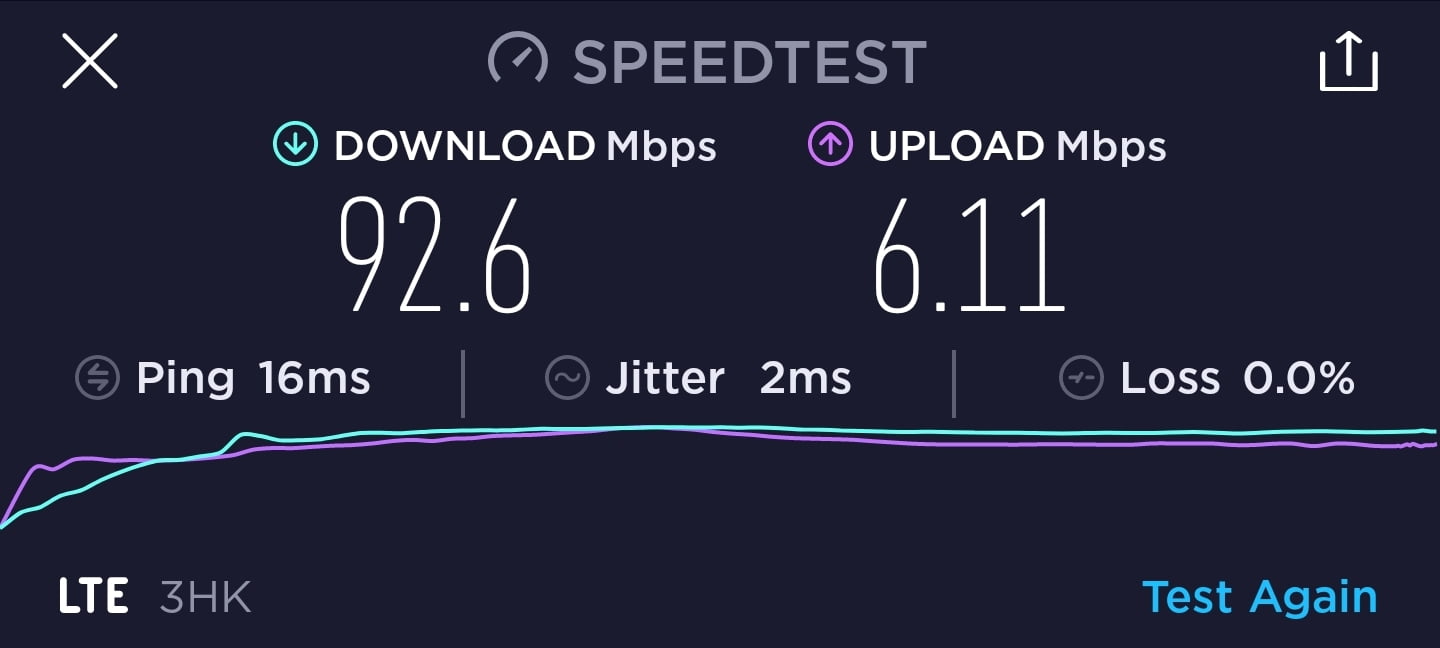1440x648 pixels.
Task: Tap the Loss 0.0% reading
Action: coord(1237,379)
